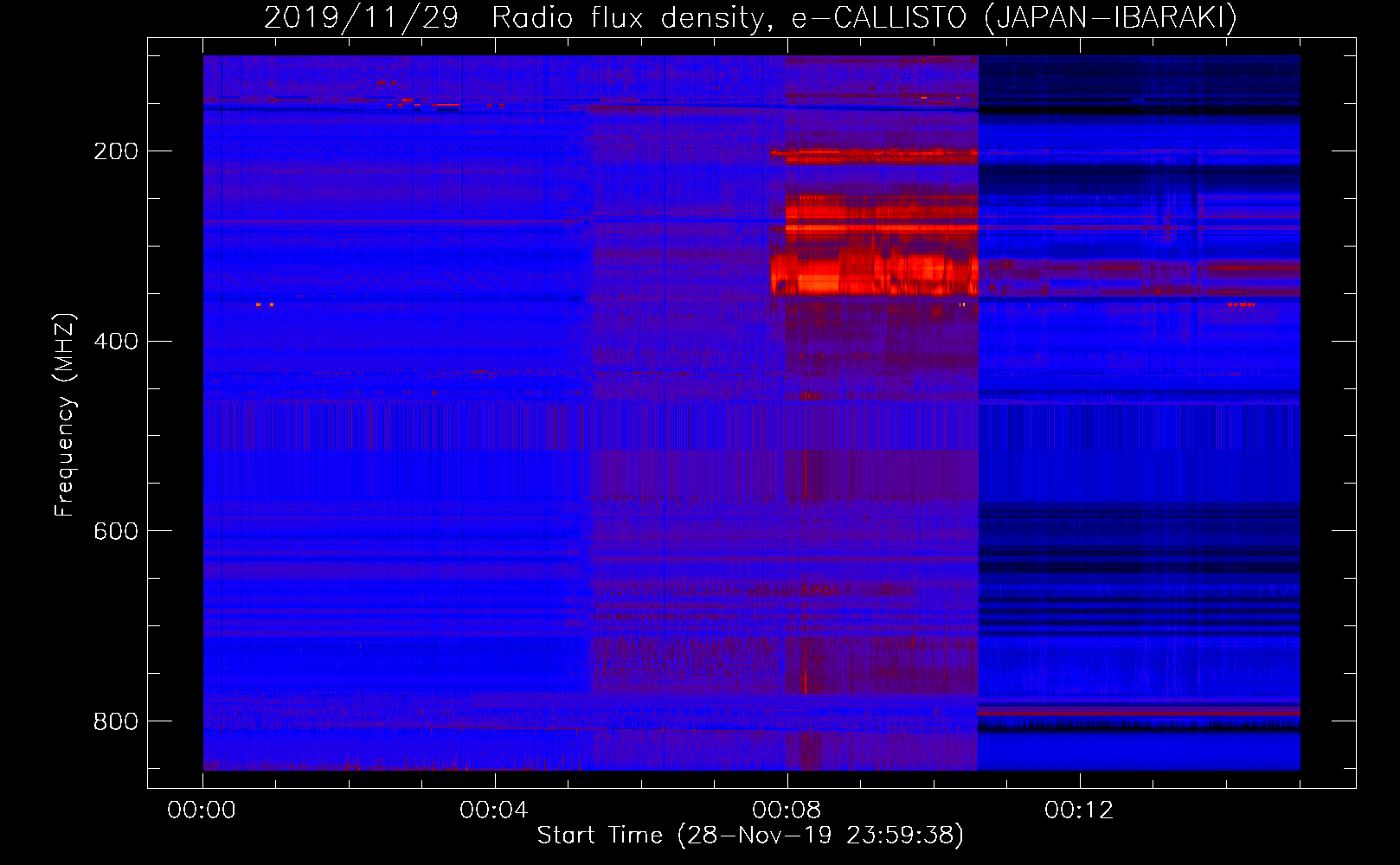The image size is (1400, 865).
Task: Click the 600 frequency tick label
Action: click(115, 530)
